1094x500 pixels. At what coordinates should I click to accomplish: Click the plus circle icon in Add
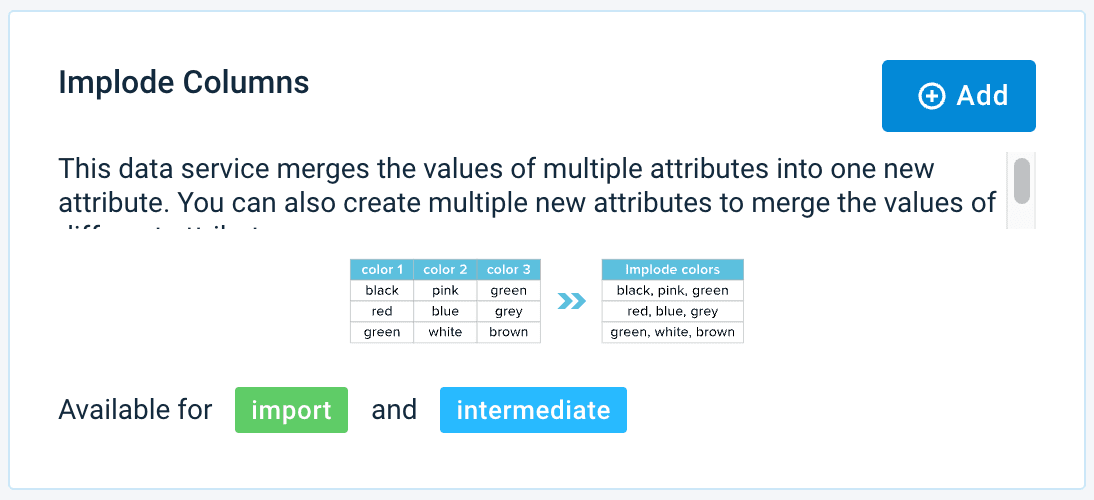tap(931, 96)
